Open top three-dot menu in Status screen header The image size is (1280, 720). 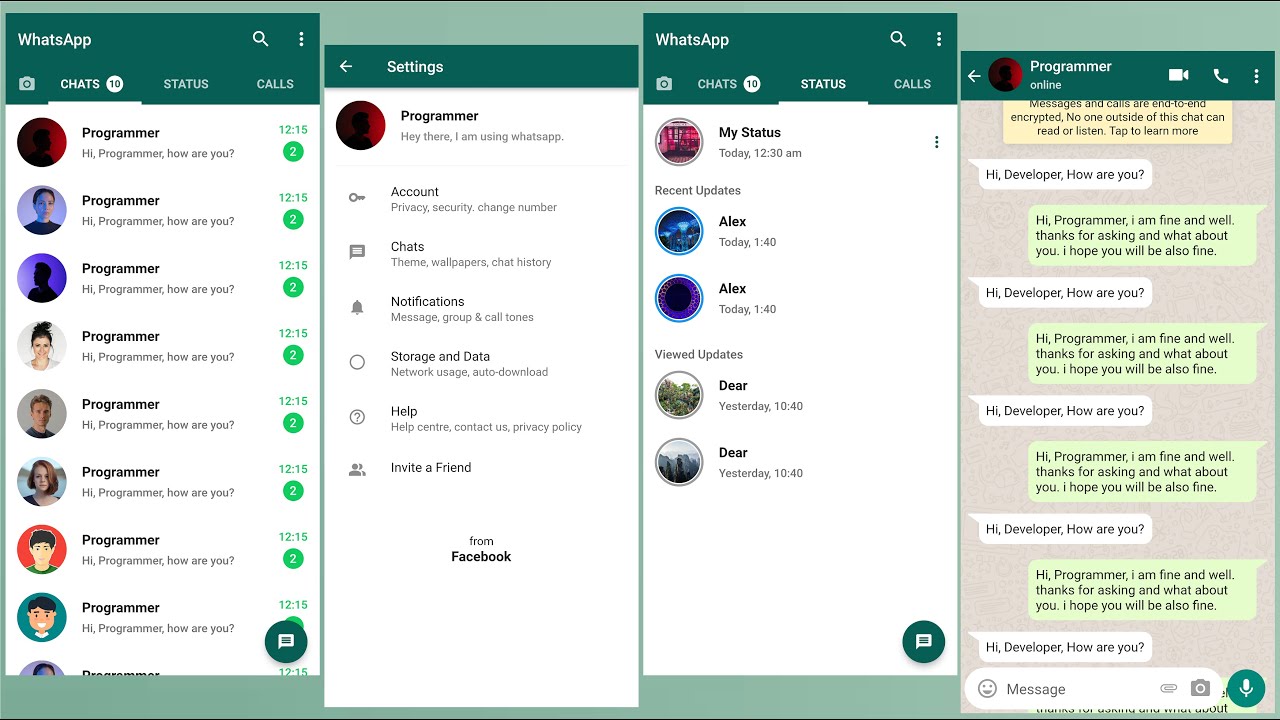point(939,39)
